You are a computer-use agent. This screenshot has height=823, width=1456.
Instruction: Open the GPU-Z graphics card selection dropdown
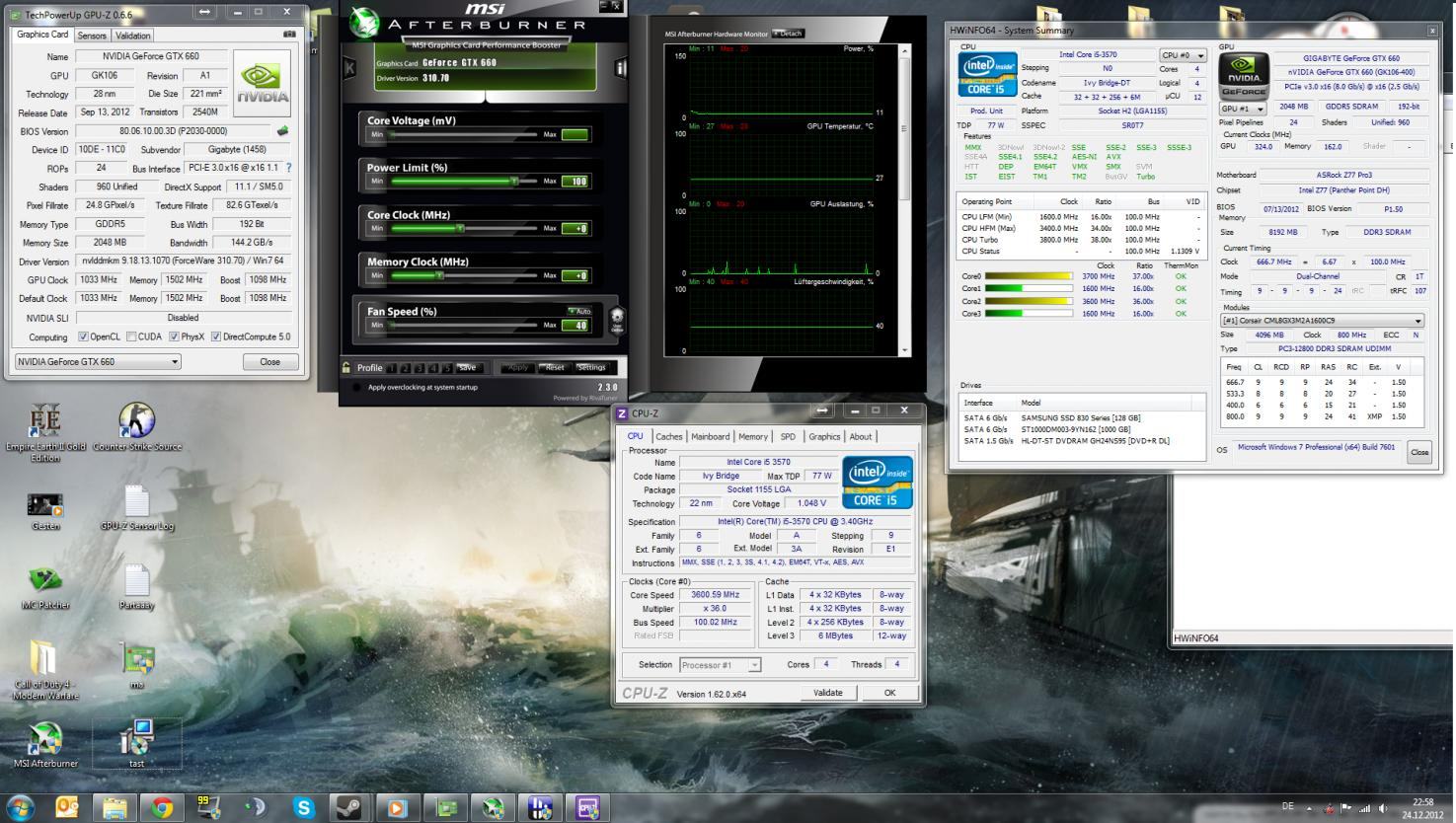point(98,361)
